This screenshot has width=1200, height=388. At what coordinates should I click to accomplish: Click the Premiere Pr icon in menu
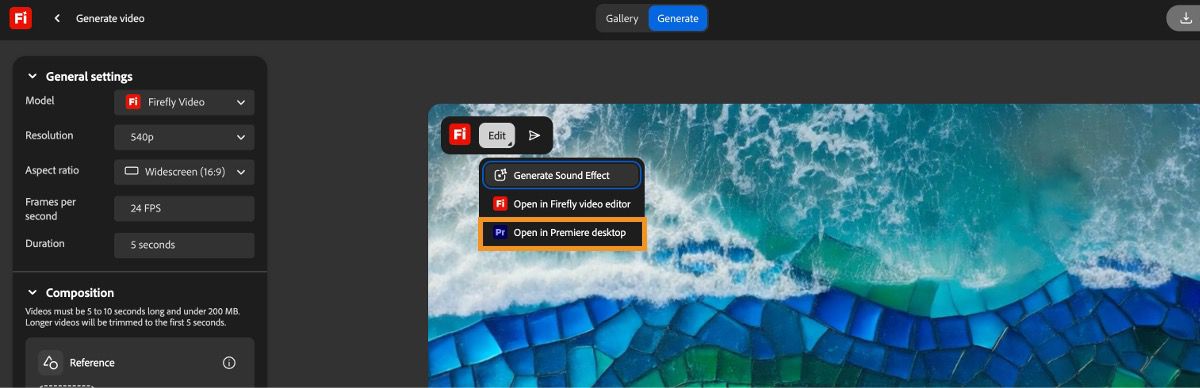500,233
